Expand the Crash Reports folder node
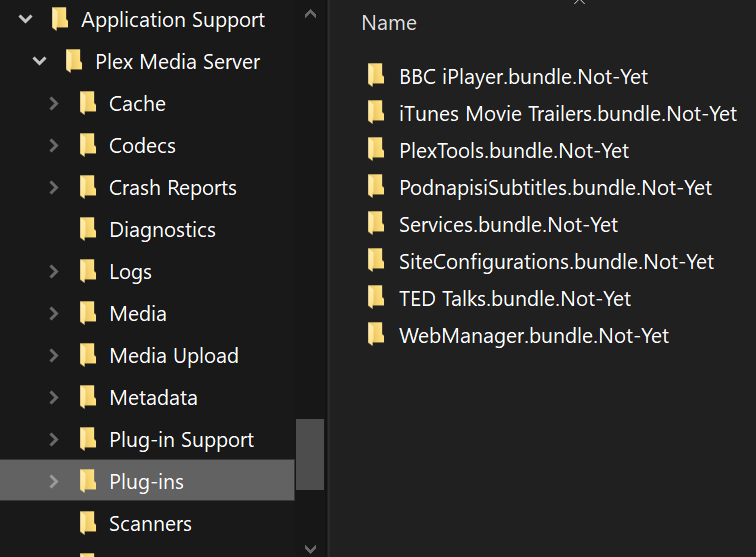Image resolution: width=756 pixels, height=557 pixels. pyautogui.click(x=54, y=188)
